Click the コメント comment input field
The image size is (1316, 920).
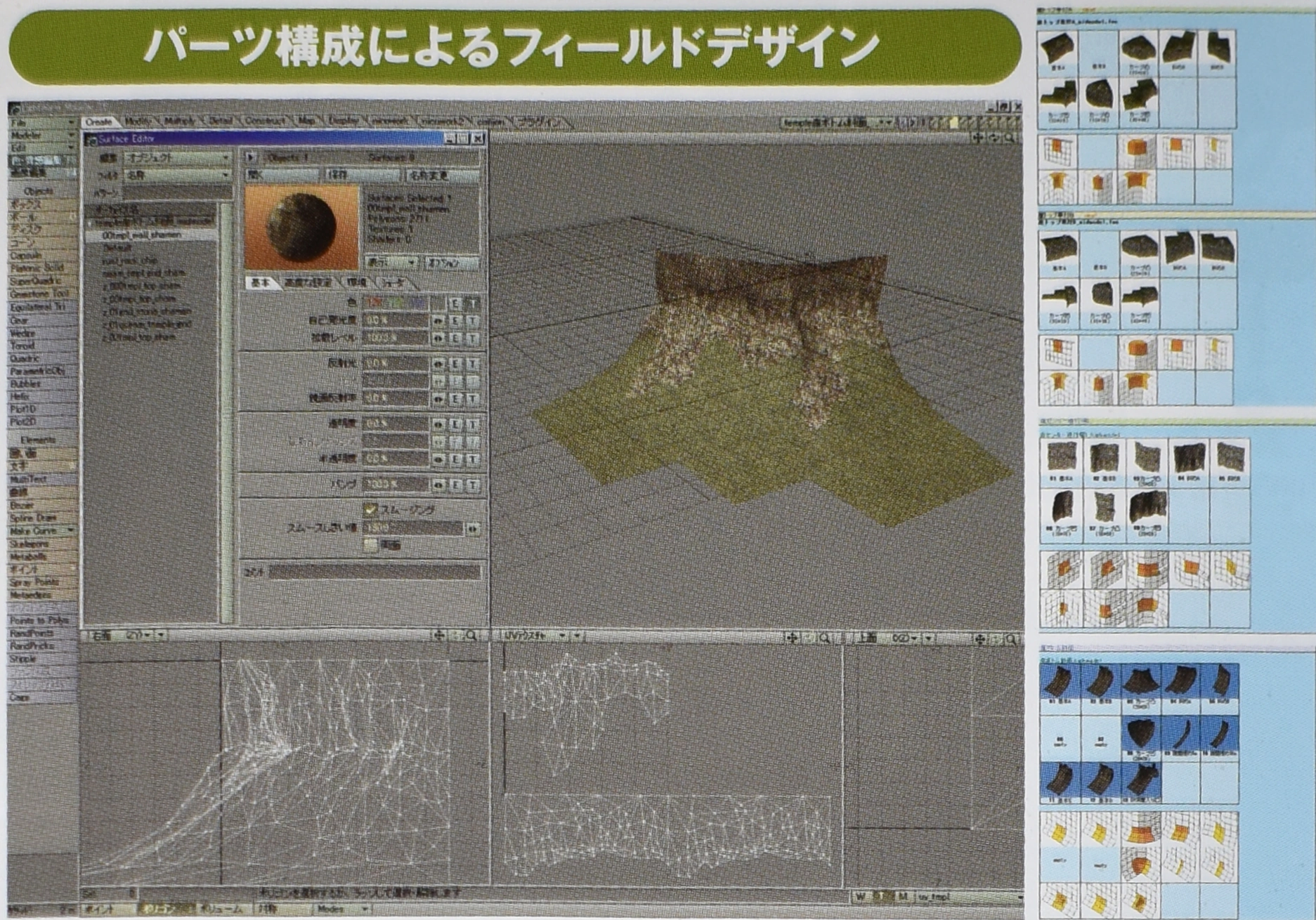pos(374,572)
